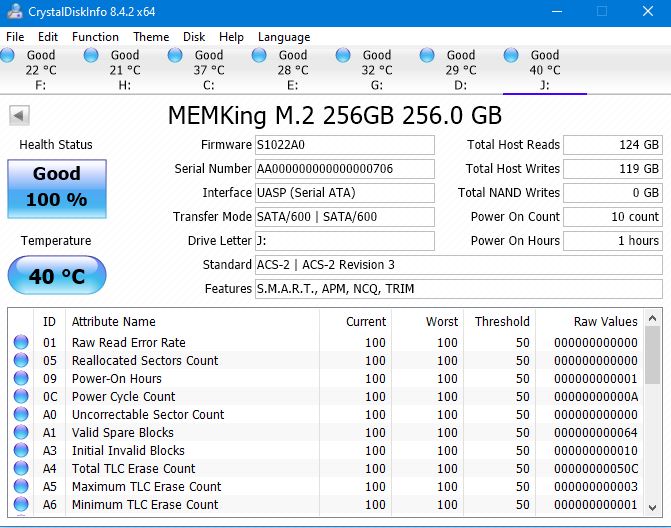Click status orb for Power Cycle Count

tap(21, 397)
